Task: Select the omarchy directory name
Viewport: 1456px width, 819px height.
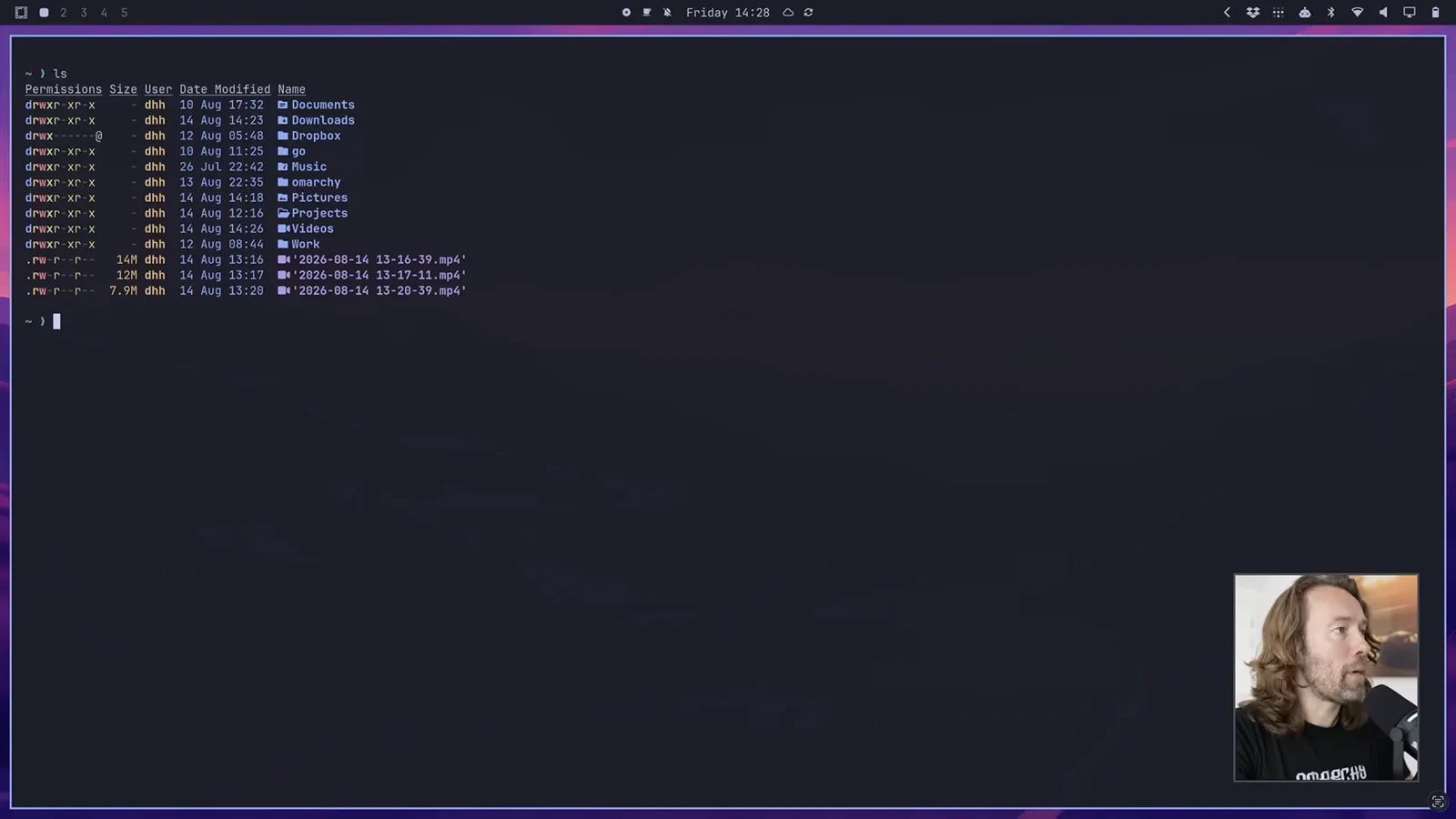Action: coord(316,182)
